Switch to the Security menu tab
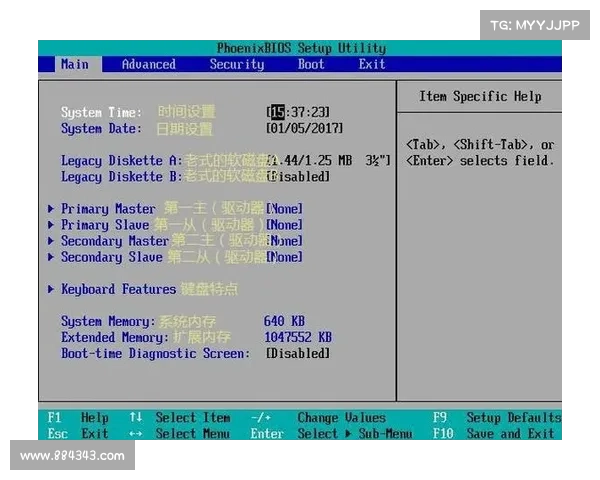Image resolution: width=600 pixels, height=480 pixels. pos(237,64)
